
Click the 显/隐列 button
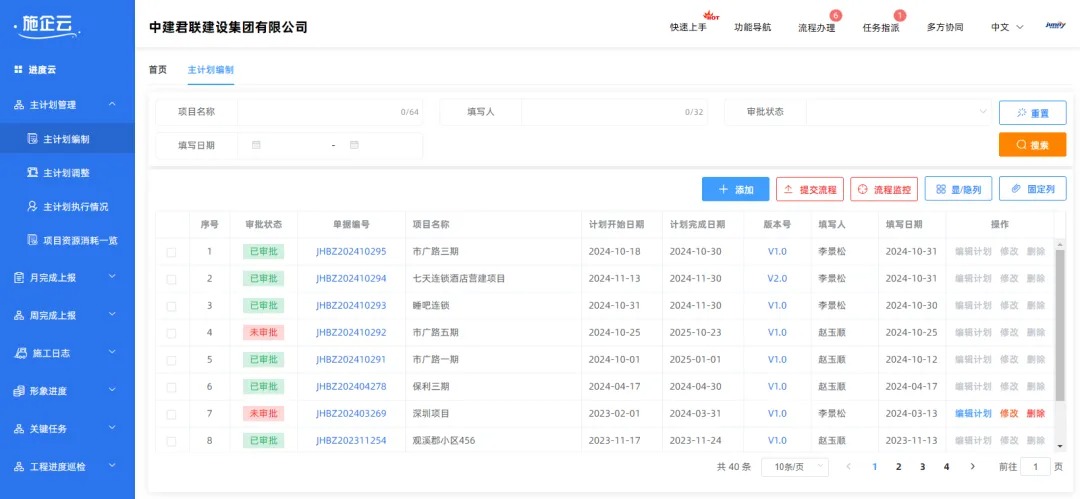(959, 189)
